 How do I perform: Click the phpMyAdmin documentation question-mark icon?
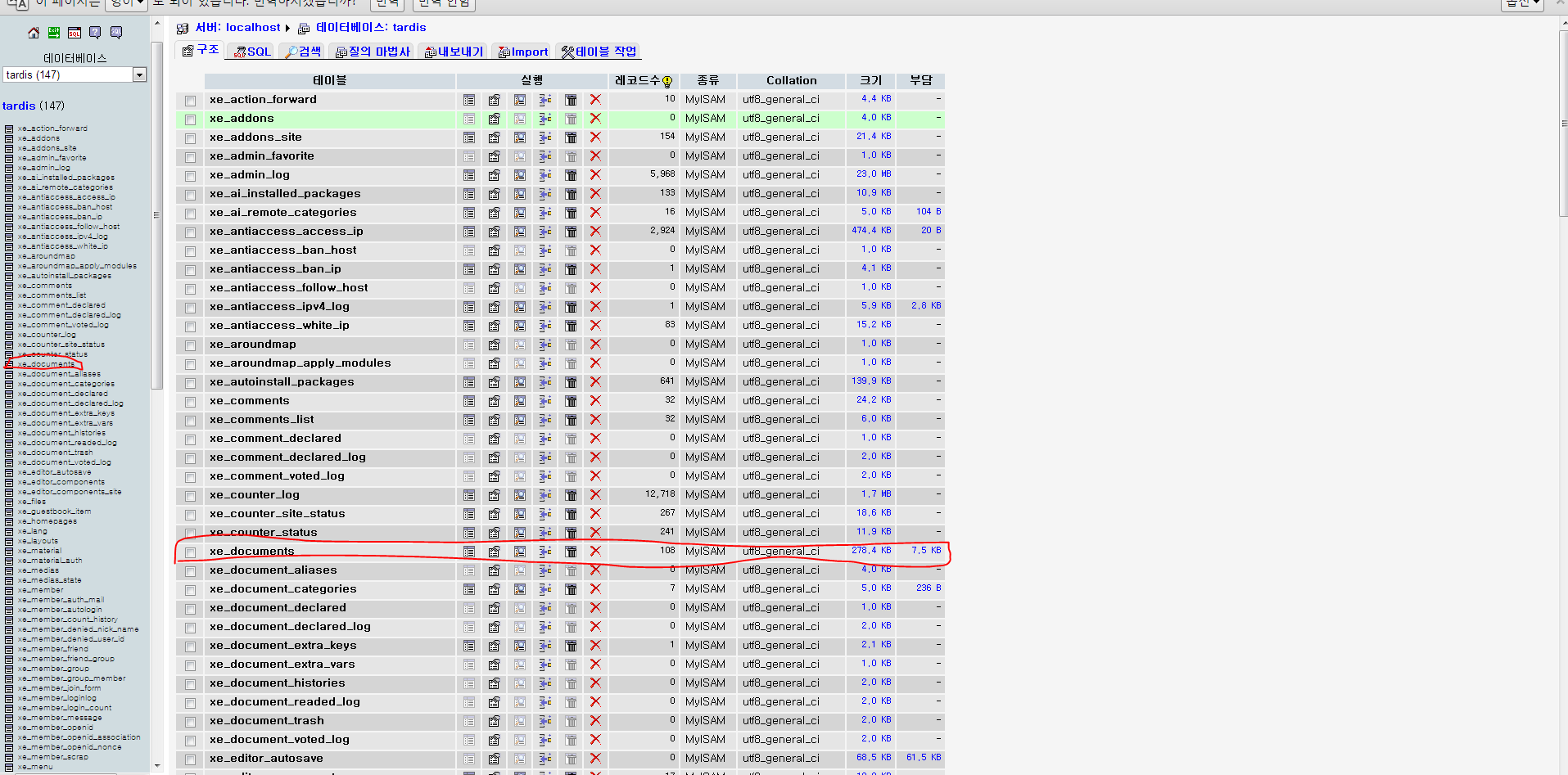pos(94,33)
